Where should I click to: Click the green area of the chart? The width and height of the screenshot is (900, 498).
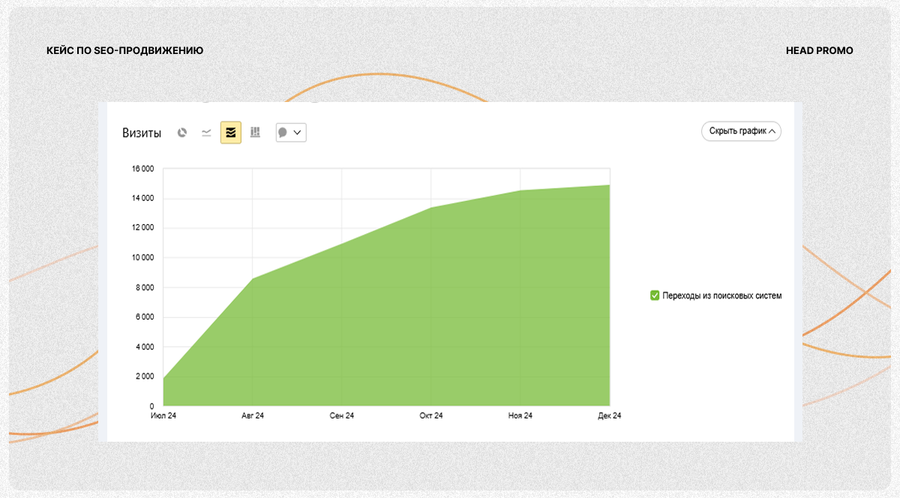pos(430,321)
